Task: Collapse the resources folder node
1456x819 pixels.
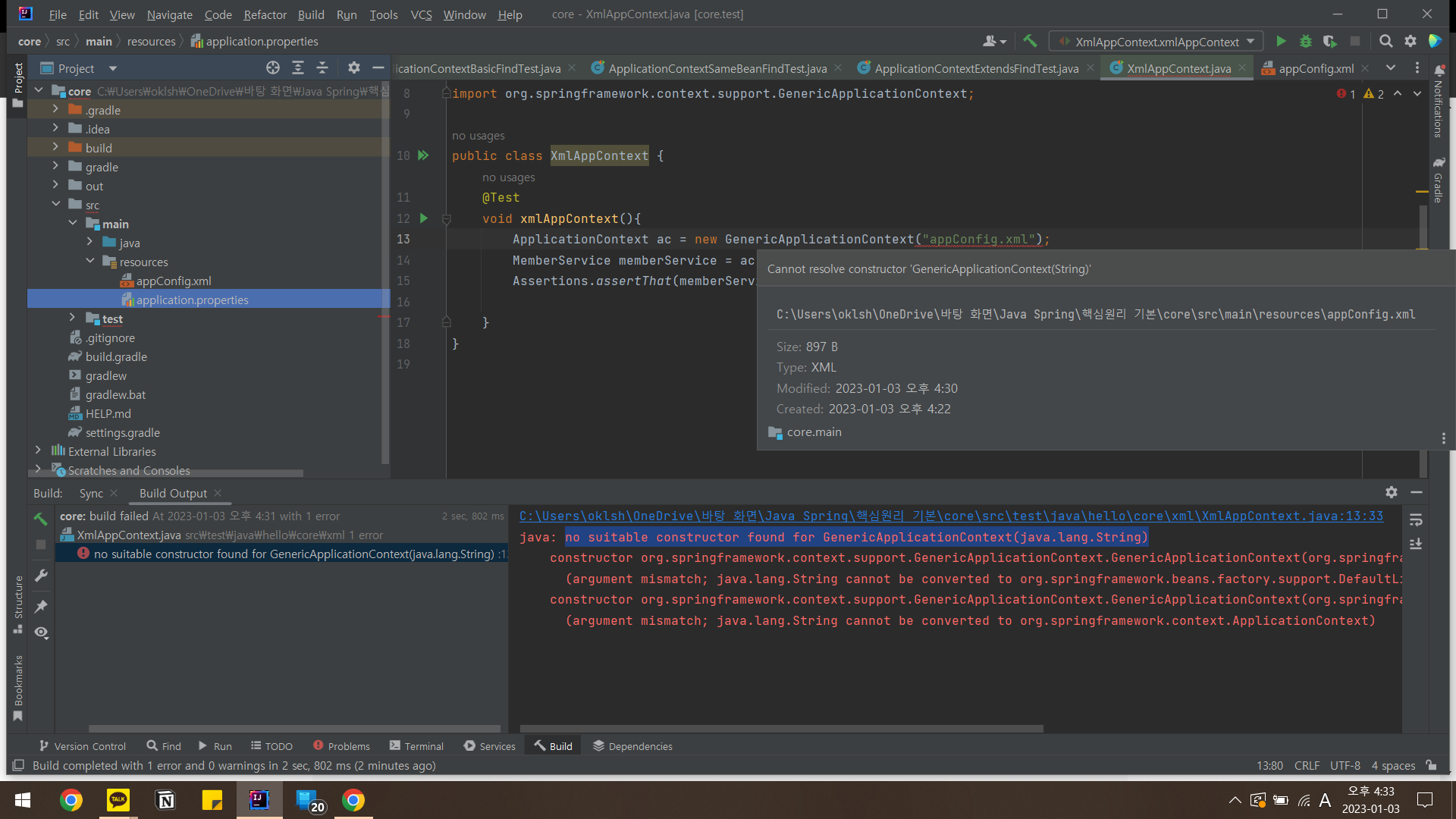Action: pos(90,262)
